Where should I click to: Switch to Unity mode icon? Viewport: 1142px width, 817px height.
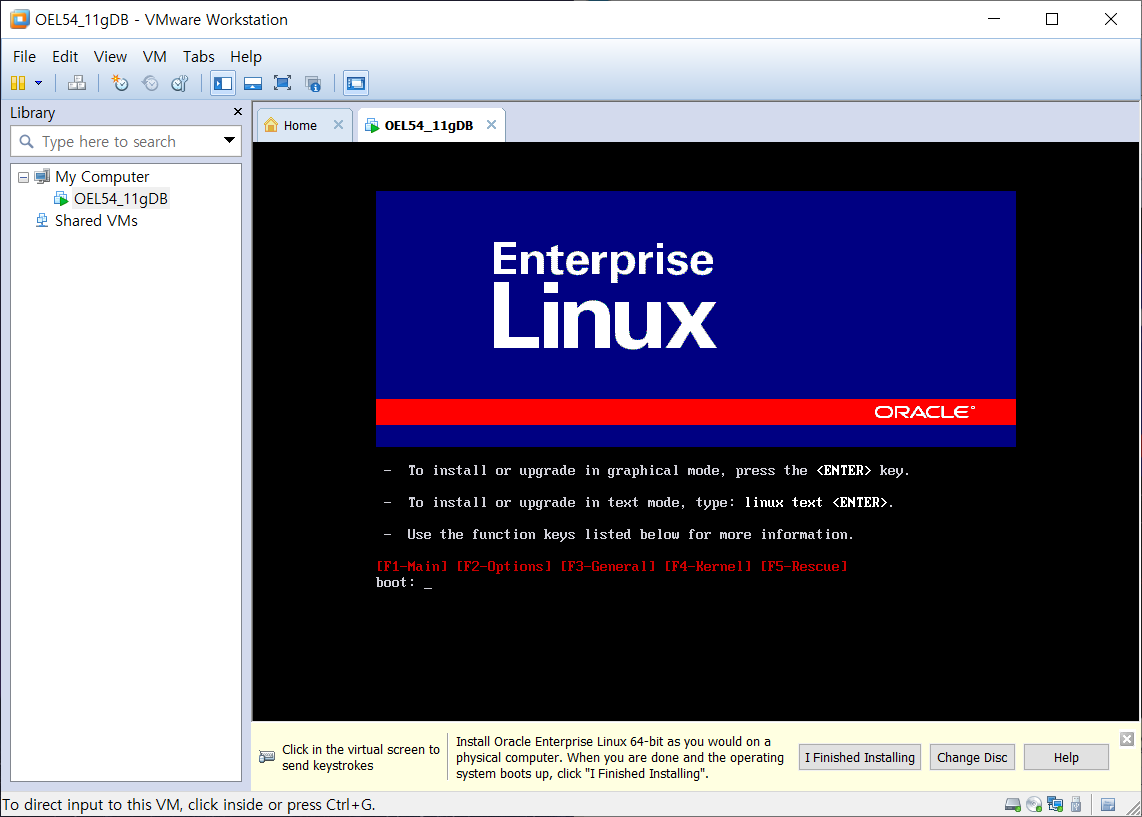(x=313, y=84)
